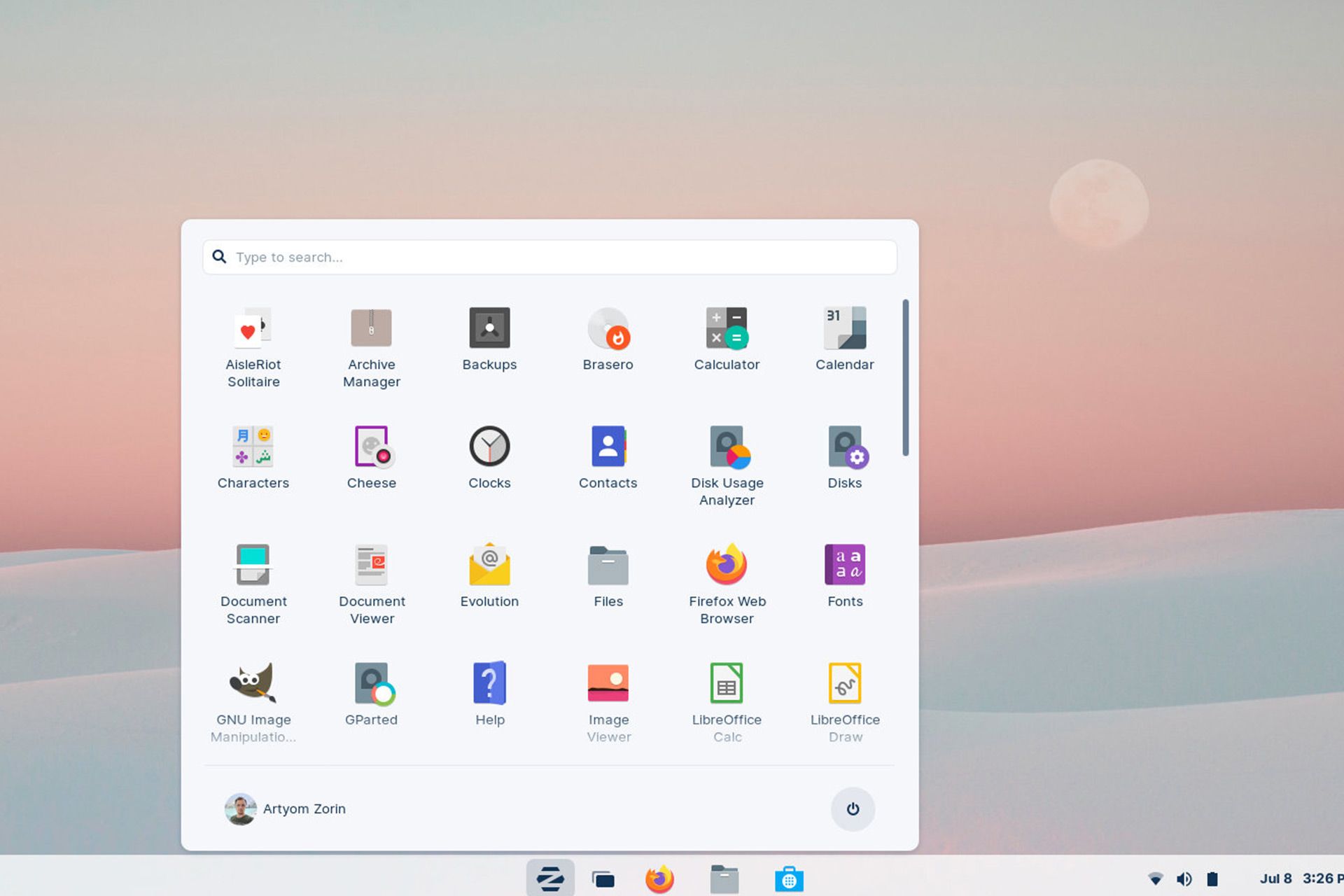The height and width of the screenshot is (896, 1344).
Task: Open Files manager from taskbar
Action: tap(727, 878)
